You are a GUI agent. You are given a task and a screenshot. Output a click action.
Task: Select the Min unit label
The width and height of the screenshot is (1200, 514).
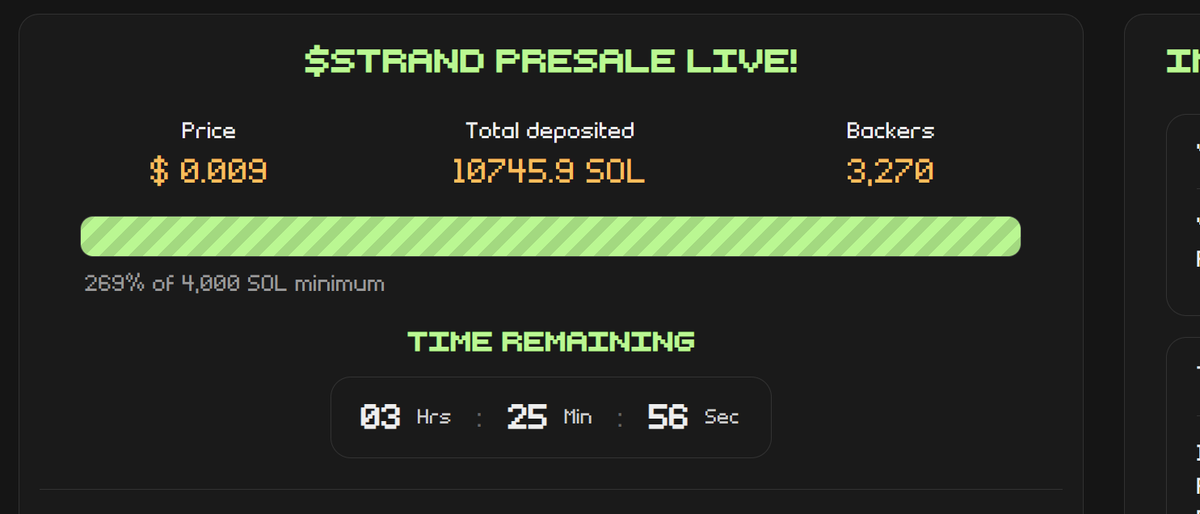pos(578,417)
